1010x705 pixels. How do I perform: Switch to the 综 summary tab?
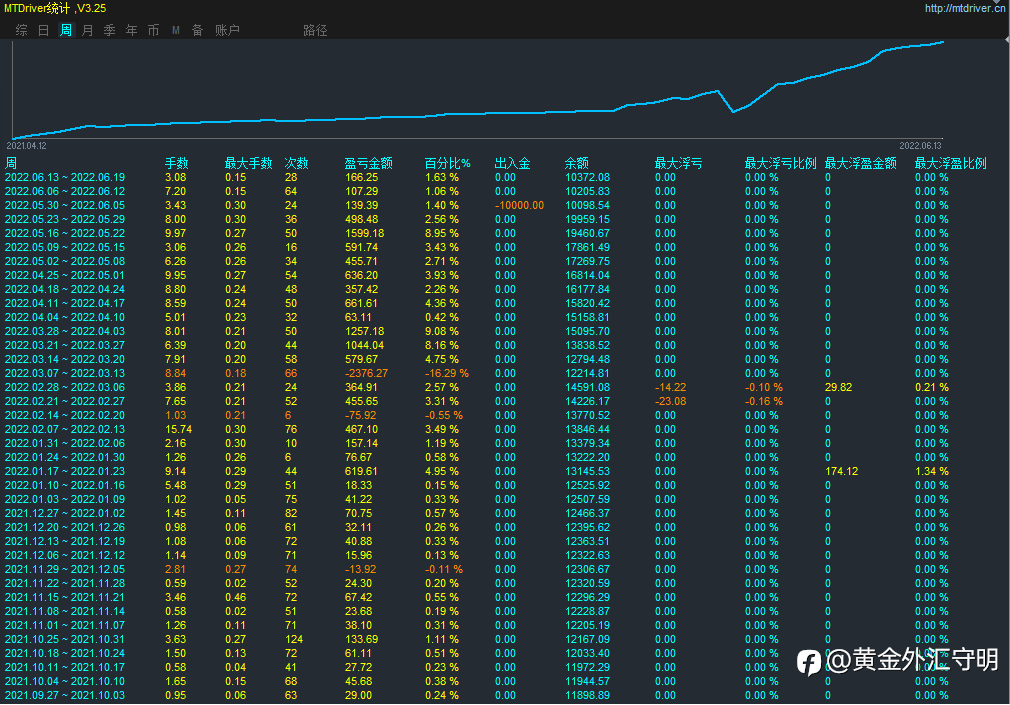22,30
